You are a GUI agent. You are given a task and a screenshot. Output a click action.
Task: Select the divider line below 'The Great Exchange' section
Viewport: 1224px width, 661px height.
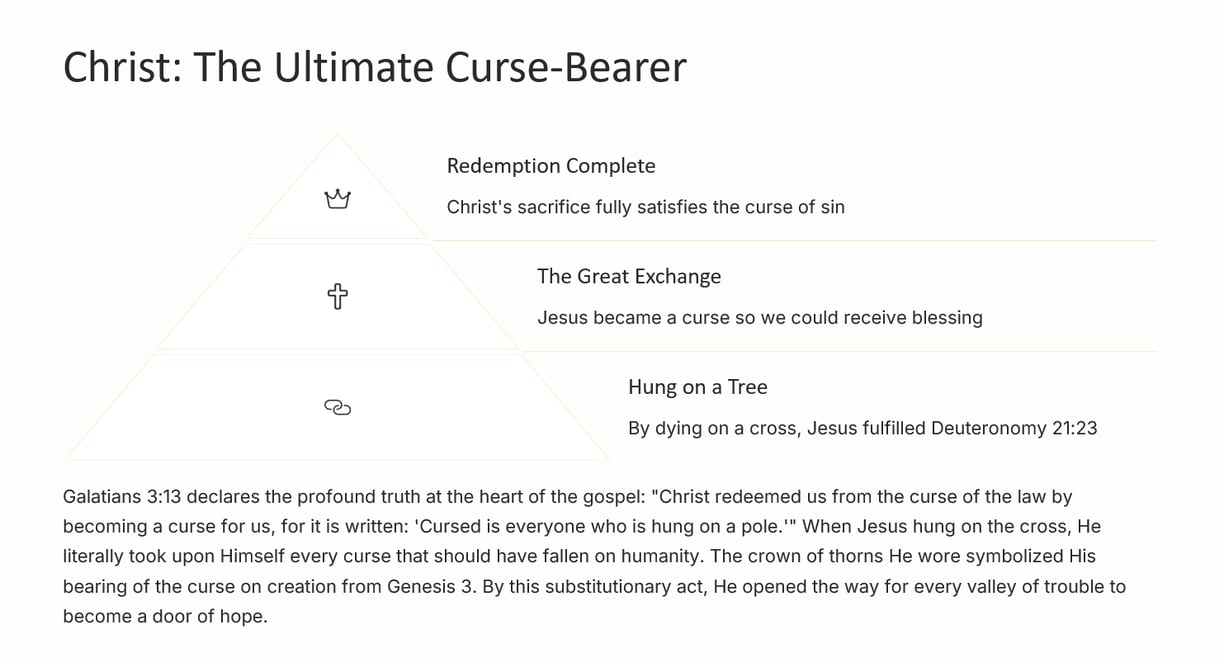838,351
